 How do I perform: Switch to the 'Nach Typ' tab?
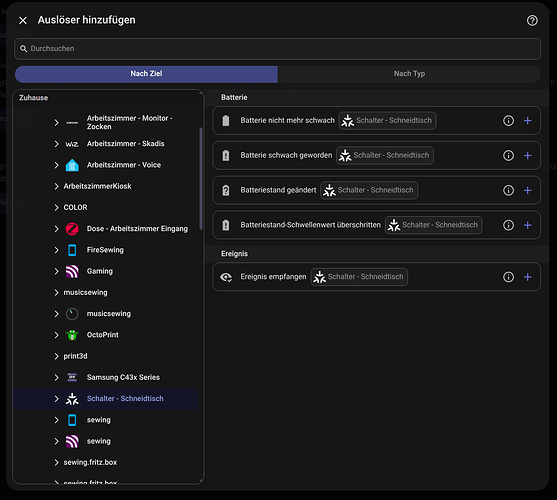409,74
